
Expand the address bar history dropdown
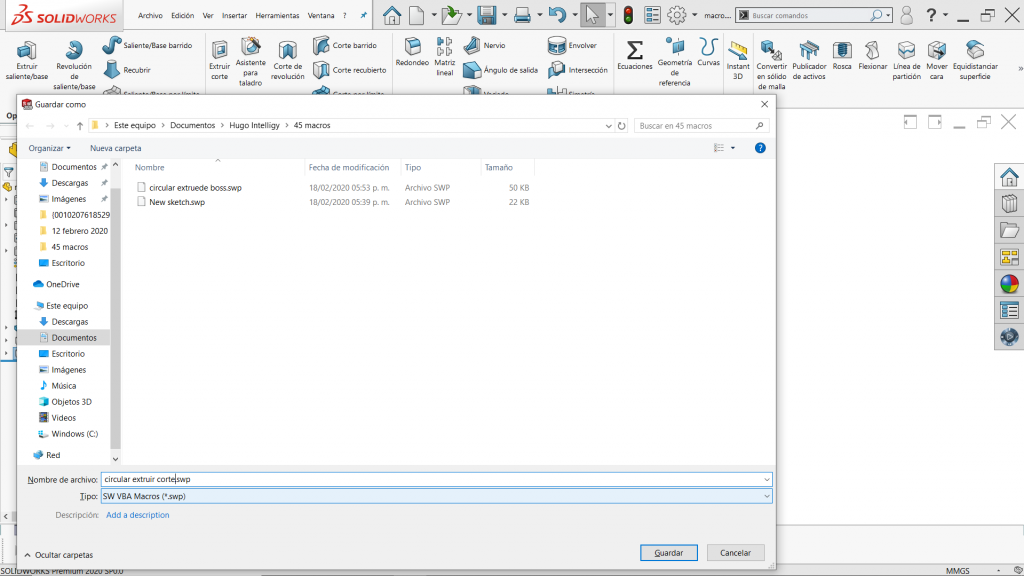point(608,125)
